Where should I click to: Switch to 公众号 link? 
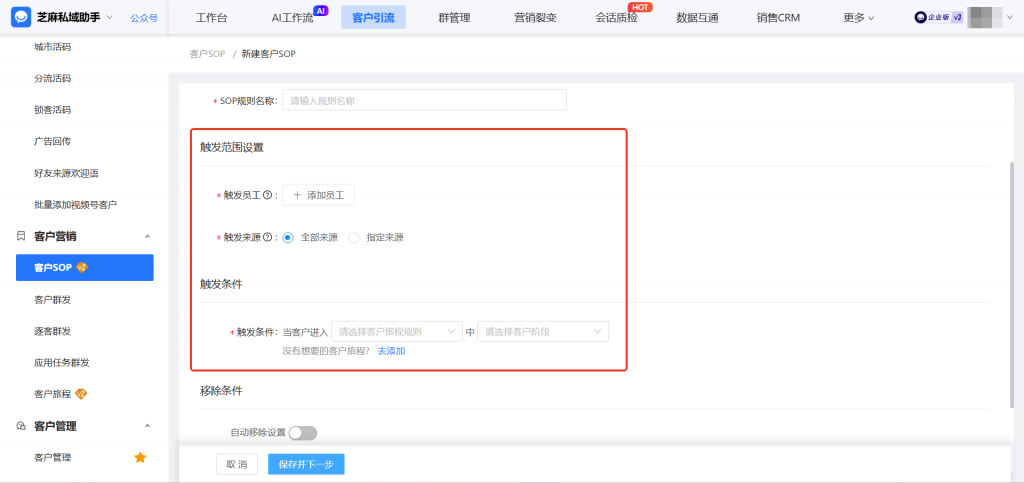click(144, 18)
